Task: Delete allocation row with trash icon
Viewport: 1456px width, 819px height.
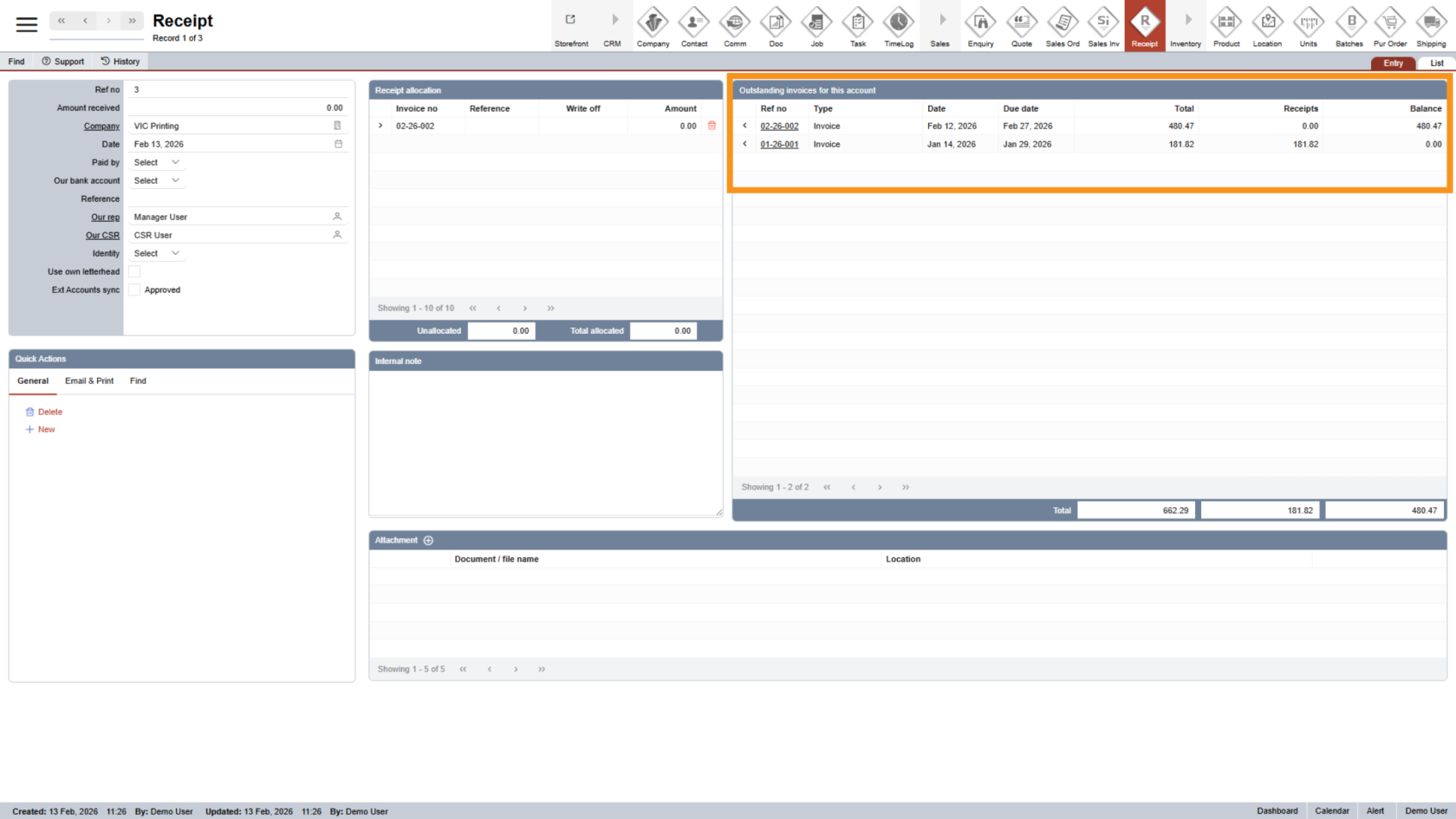Action: (x=712, y=126)
